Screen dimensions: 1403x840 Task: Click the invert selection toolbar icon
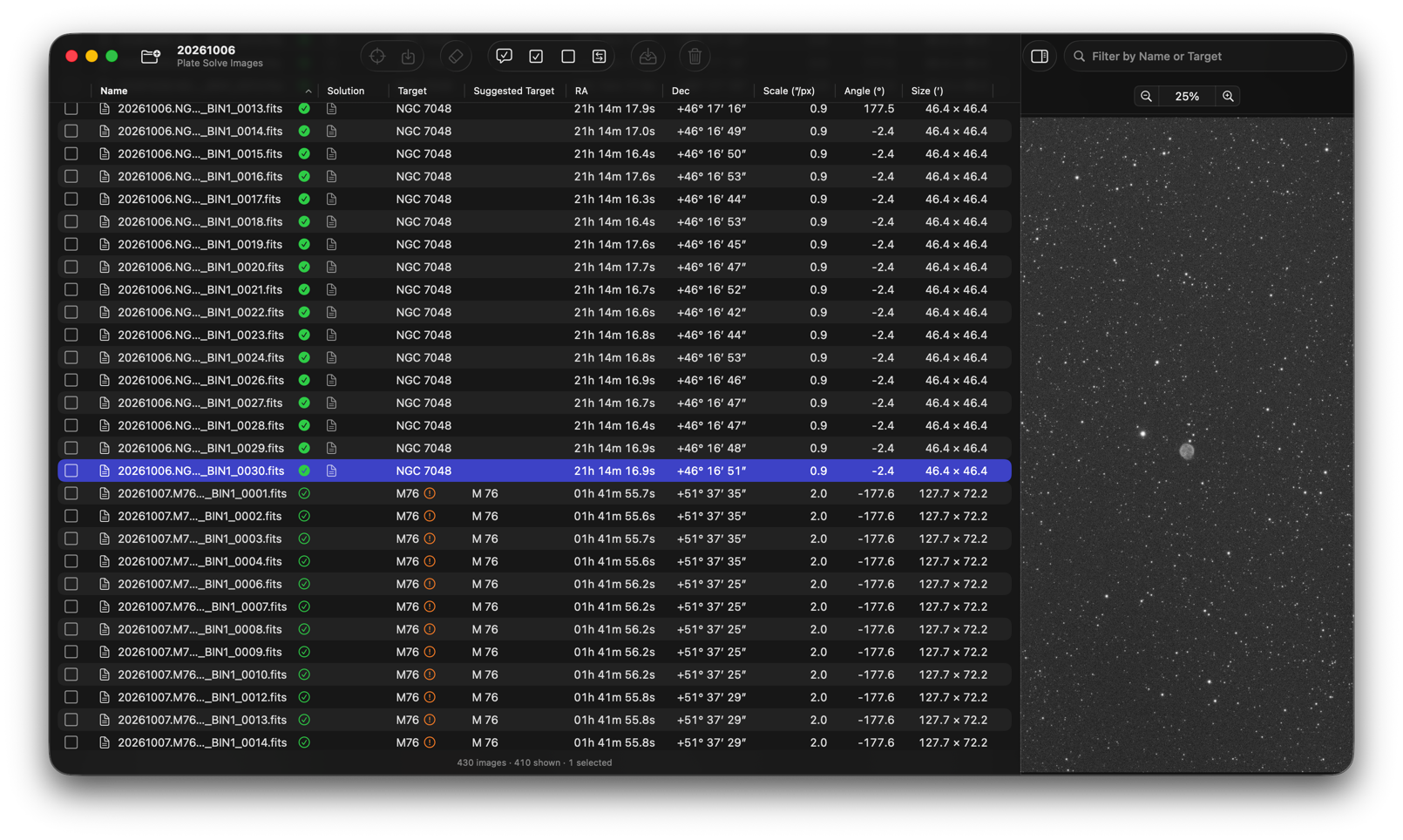[x=600, y=57]
